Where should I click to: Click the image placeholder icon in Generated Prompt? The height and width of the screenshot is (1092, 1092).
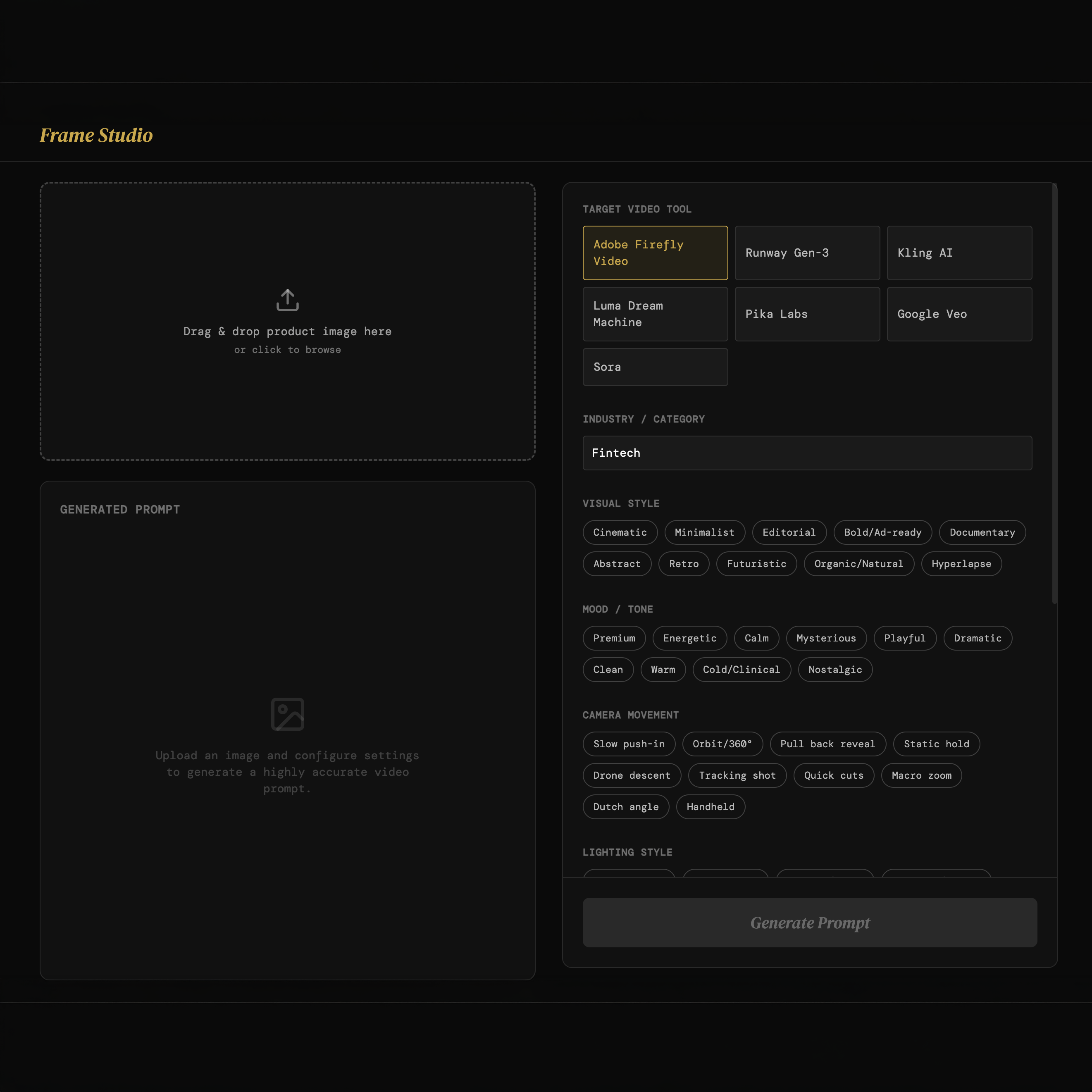(287, 714)
